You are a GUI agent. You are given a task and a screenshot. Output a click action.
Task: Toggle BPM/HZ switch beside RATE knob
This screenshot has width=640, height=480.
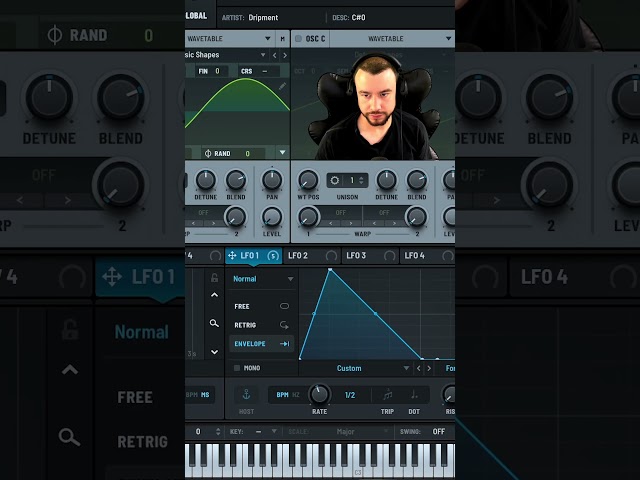pos(288,395)
